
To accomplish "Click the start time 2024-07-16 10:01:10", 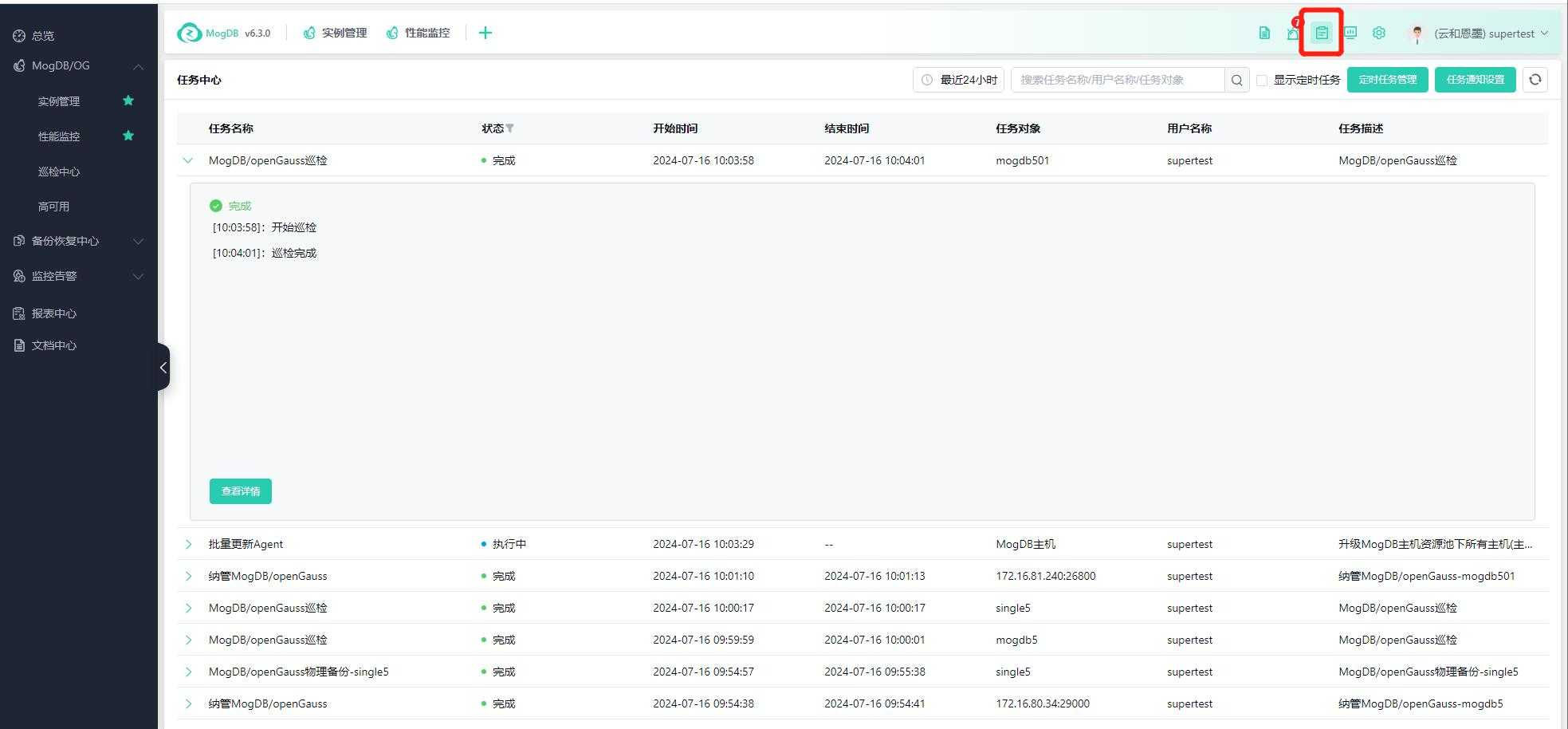I will [703, 576].
